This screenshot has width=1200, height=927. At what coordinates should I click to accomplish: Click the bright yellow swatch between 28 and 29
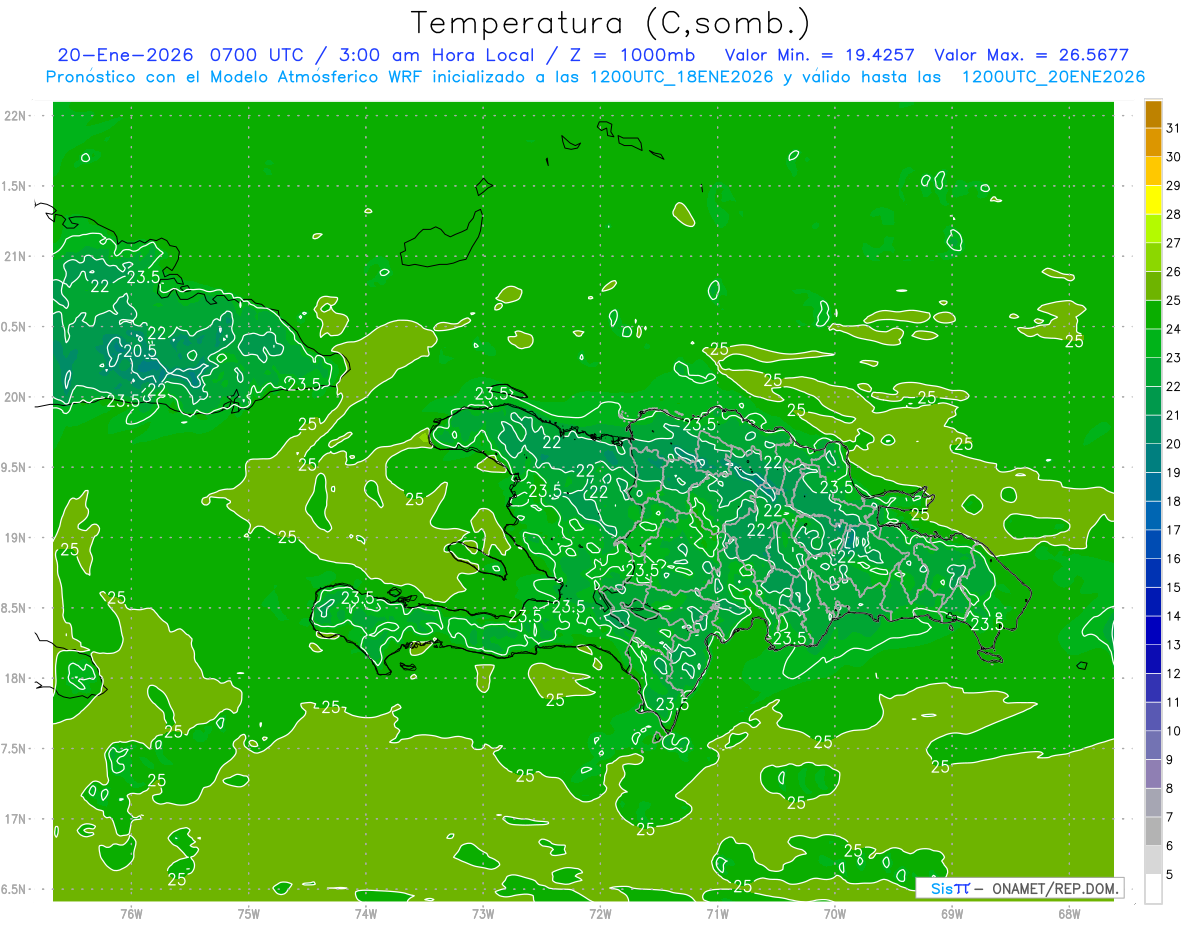[1153, 200]
